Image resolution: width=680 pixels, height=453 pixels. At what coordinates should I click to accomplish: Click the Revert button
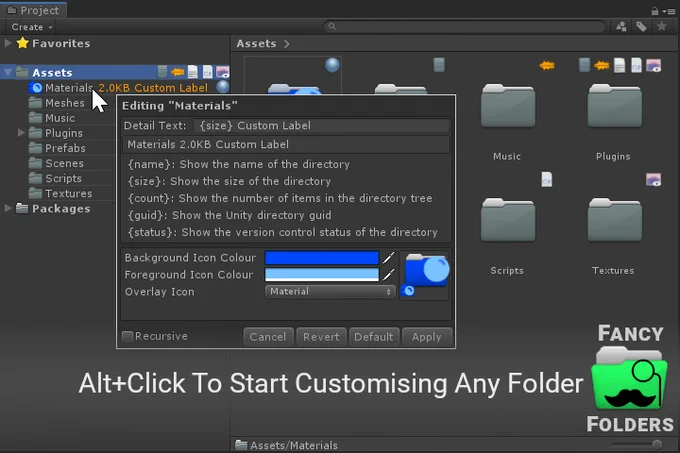[x=321, y=337]
